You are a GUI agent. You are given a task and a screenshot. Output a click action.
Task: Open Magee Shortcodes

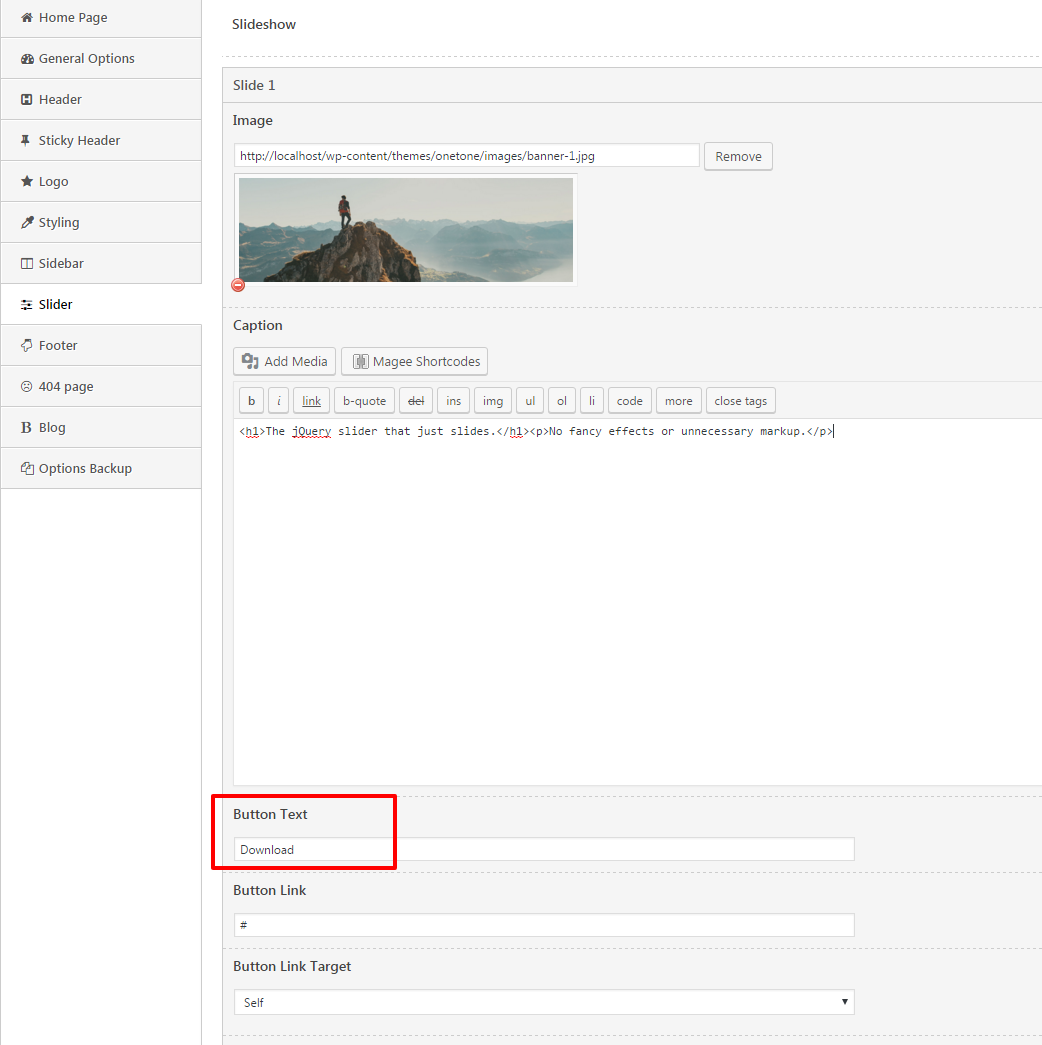415,361
